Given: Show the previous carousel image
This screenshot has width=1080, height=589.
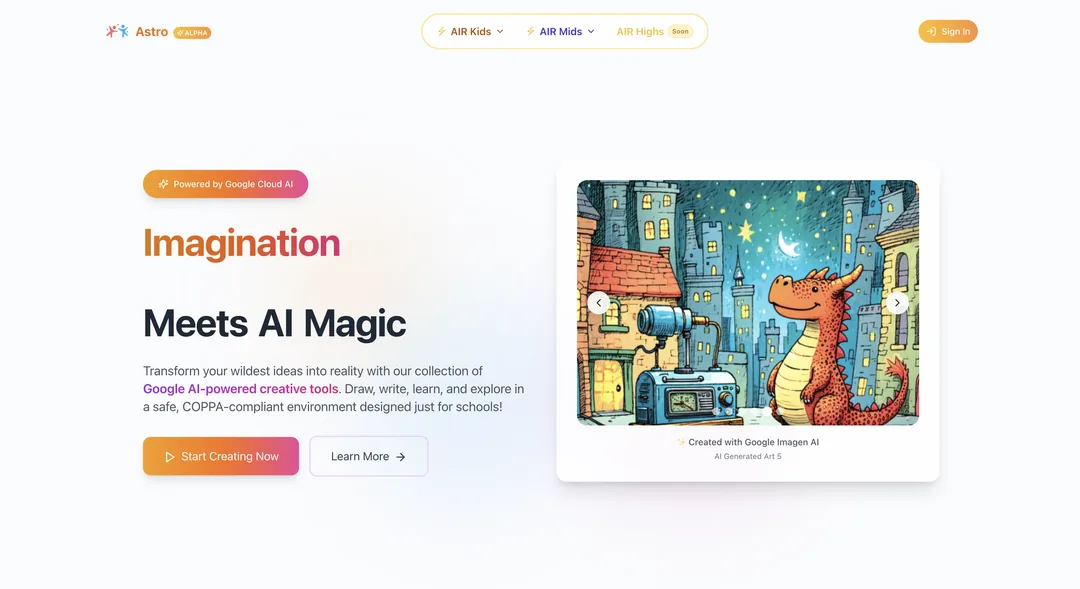Looking at the screenshot, I should click(x=599, y=302).
